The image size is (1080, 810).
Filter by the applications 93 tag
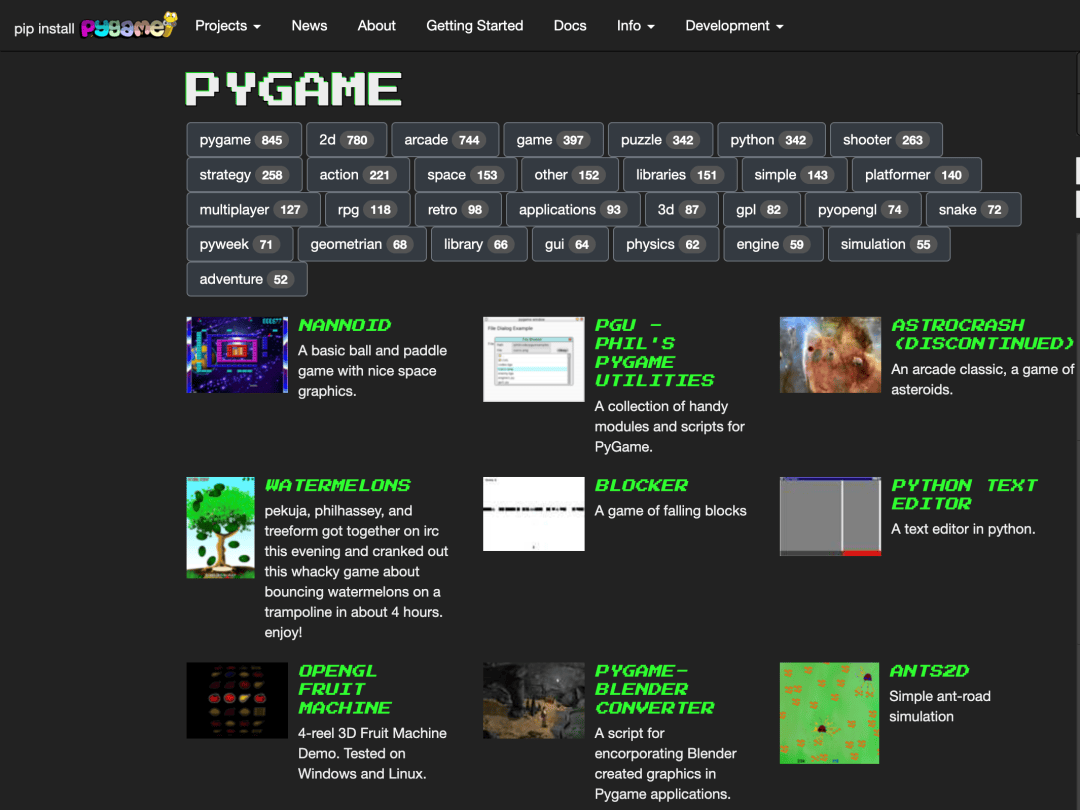[x=573, y=209]
